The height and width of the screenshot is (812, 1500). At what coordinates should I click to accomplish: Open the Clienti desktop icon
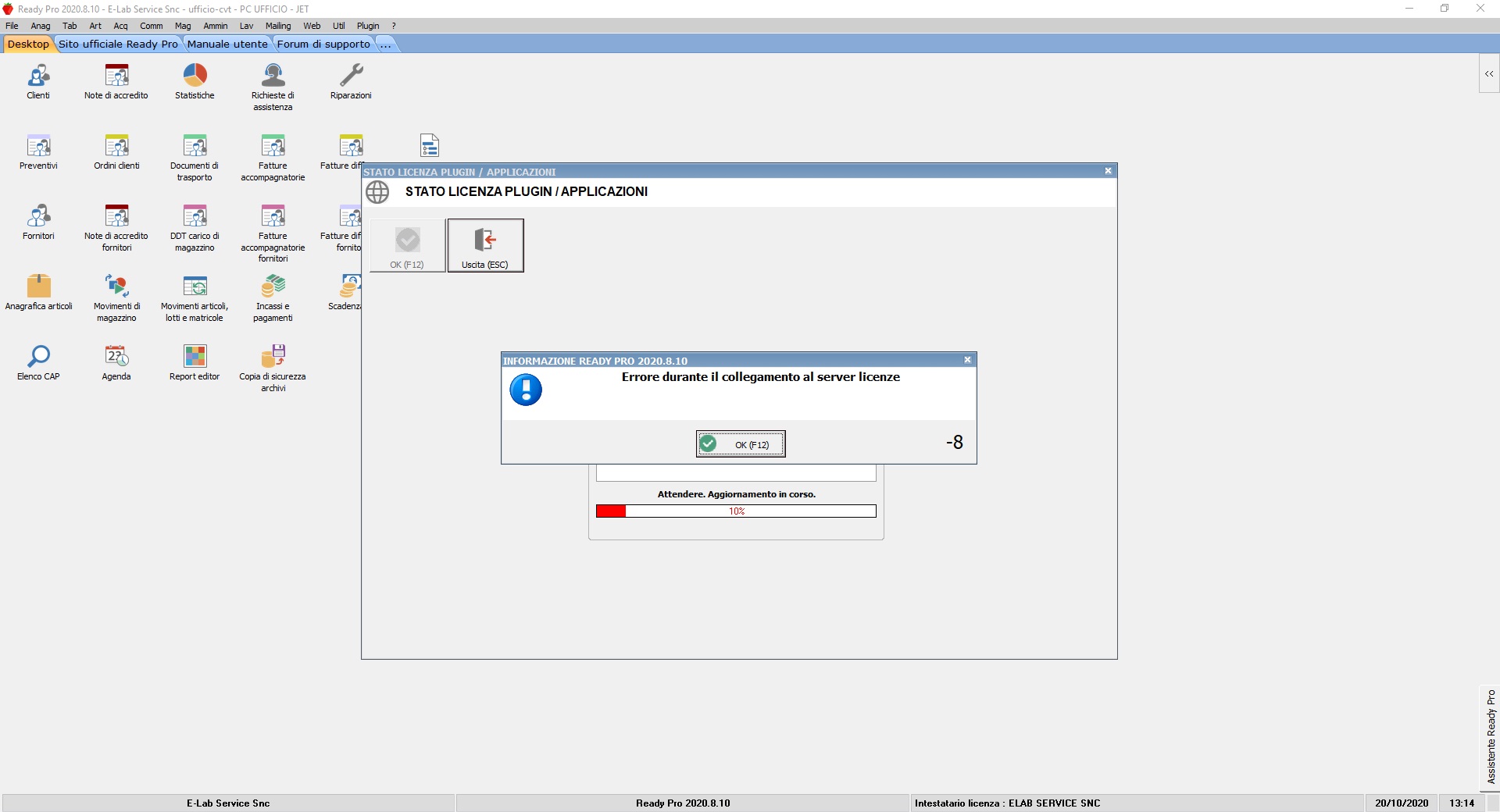38,81
